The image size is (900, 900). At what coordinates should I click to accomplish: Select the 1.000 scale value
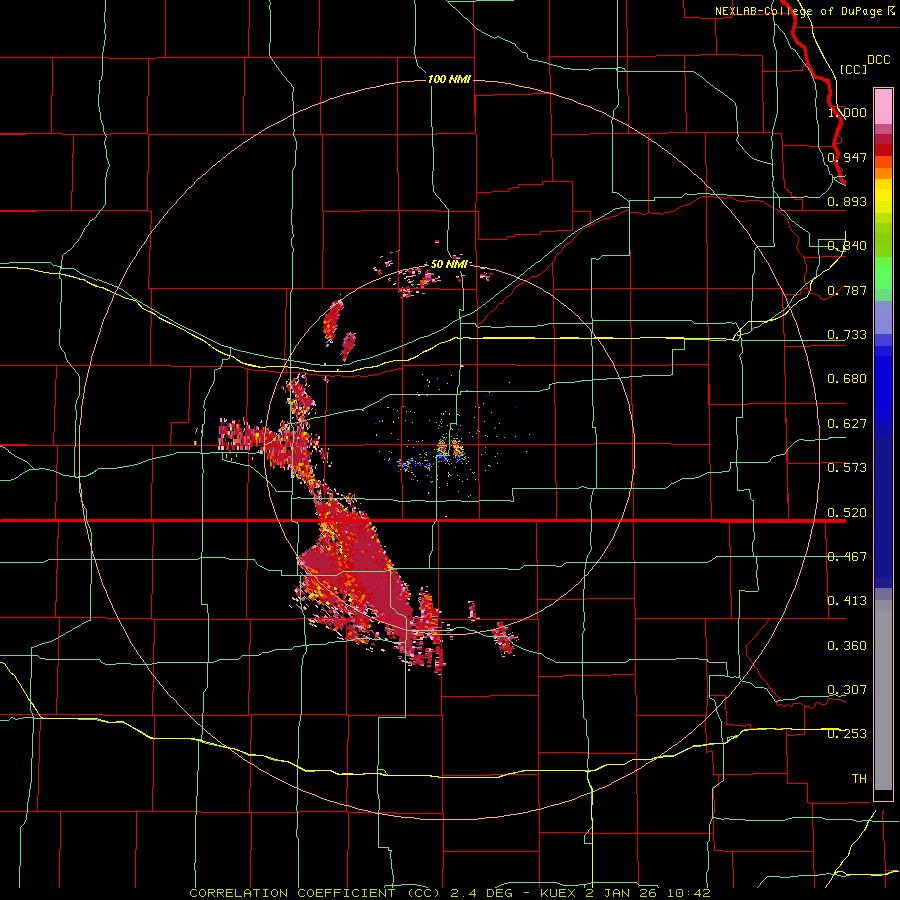[847, 112]
